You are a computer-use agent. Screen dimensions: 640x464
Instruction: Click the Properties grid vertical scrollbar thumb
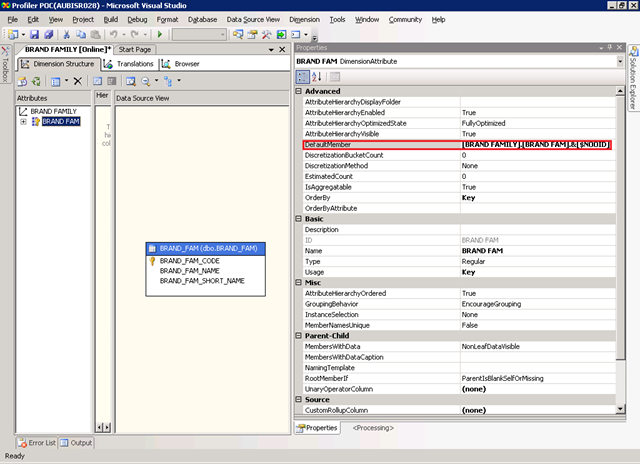pyautogui.click(x=620, y=227)
